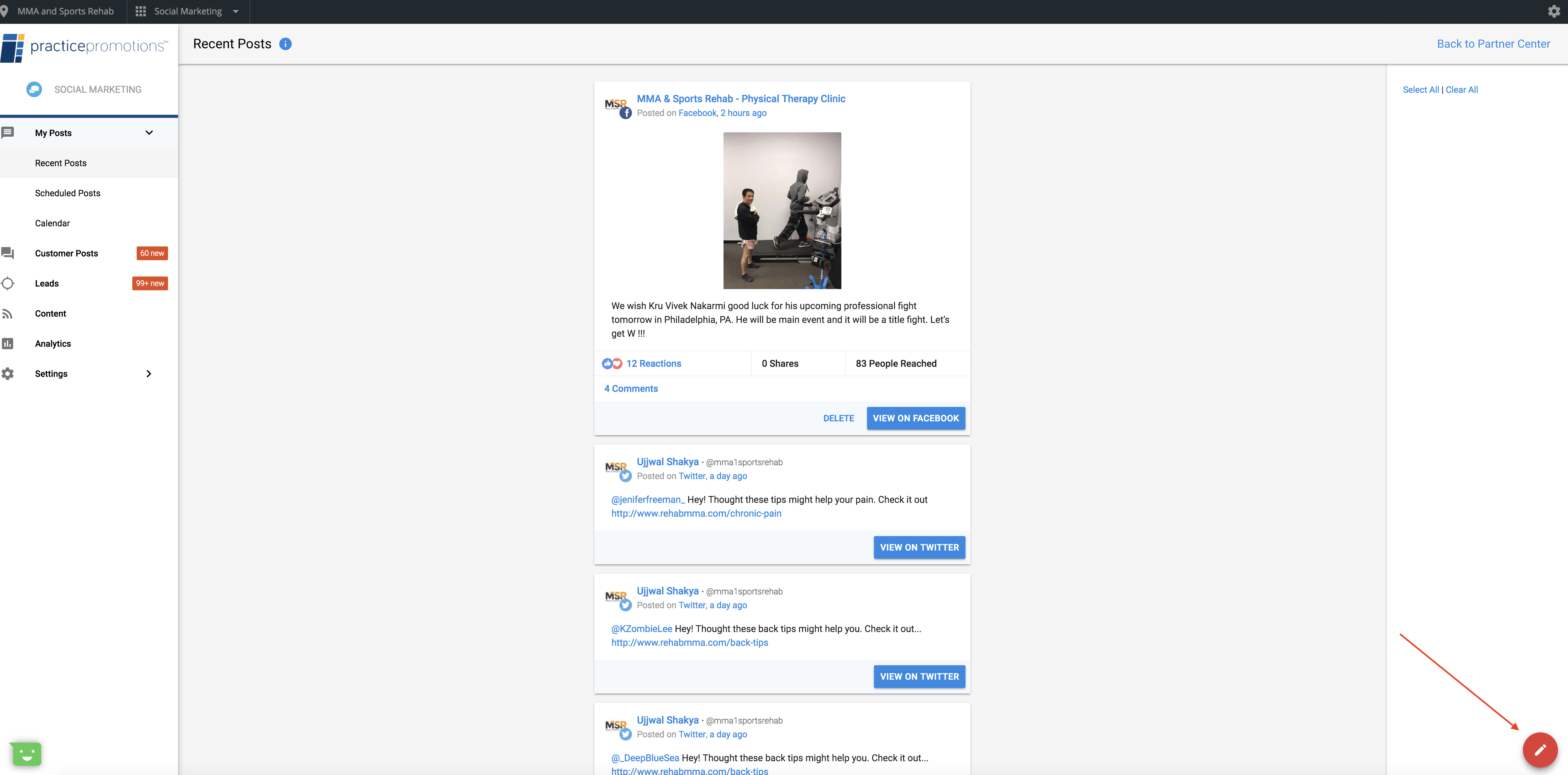The image size is (1568, 775).
Task: Click the Content RSS feed icon
Action: pyautogui.click(x=7, y=314)
